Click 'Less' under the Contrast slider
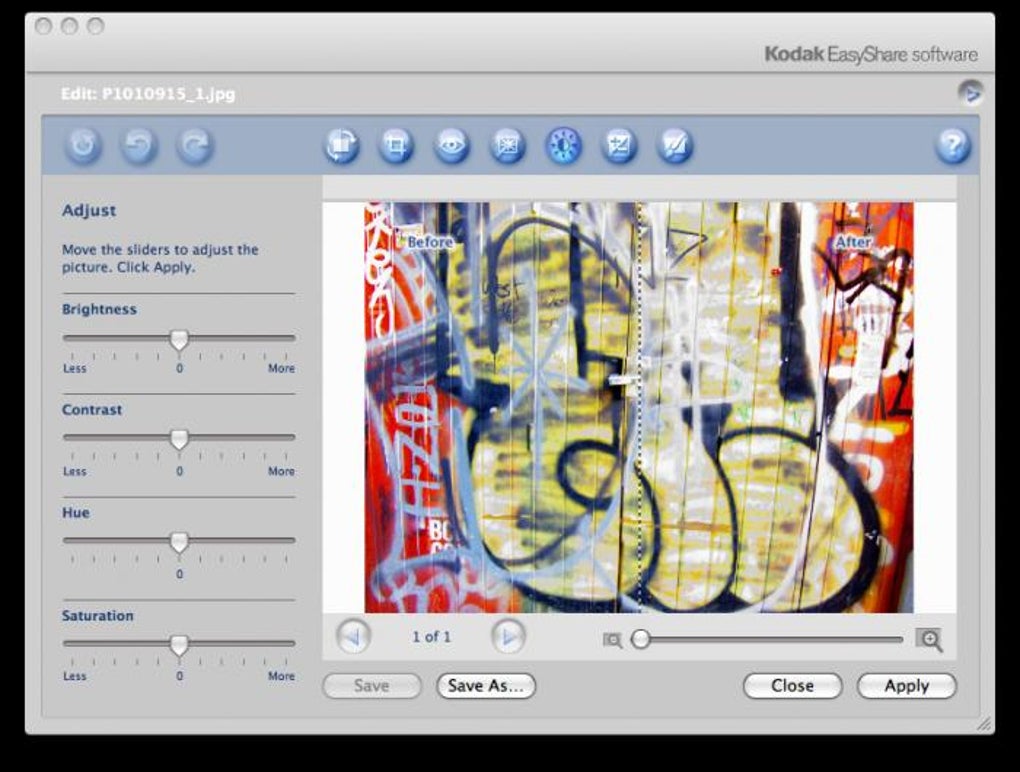This screenshot has width=1020, height=772. [74, 471]
